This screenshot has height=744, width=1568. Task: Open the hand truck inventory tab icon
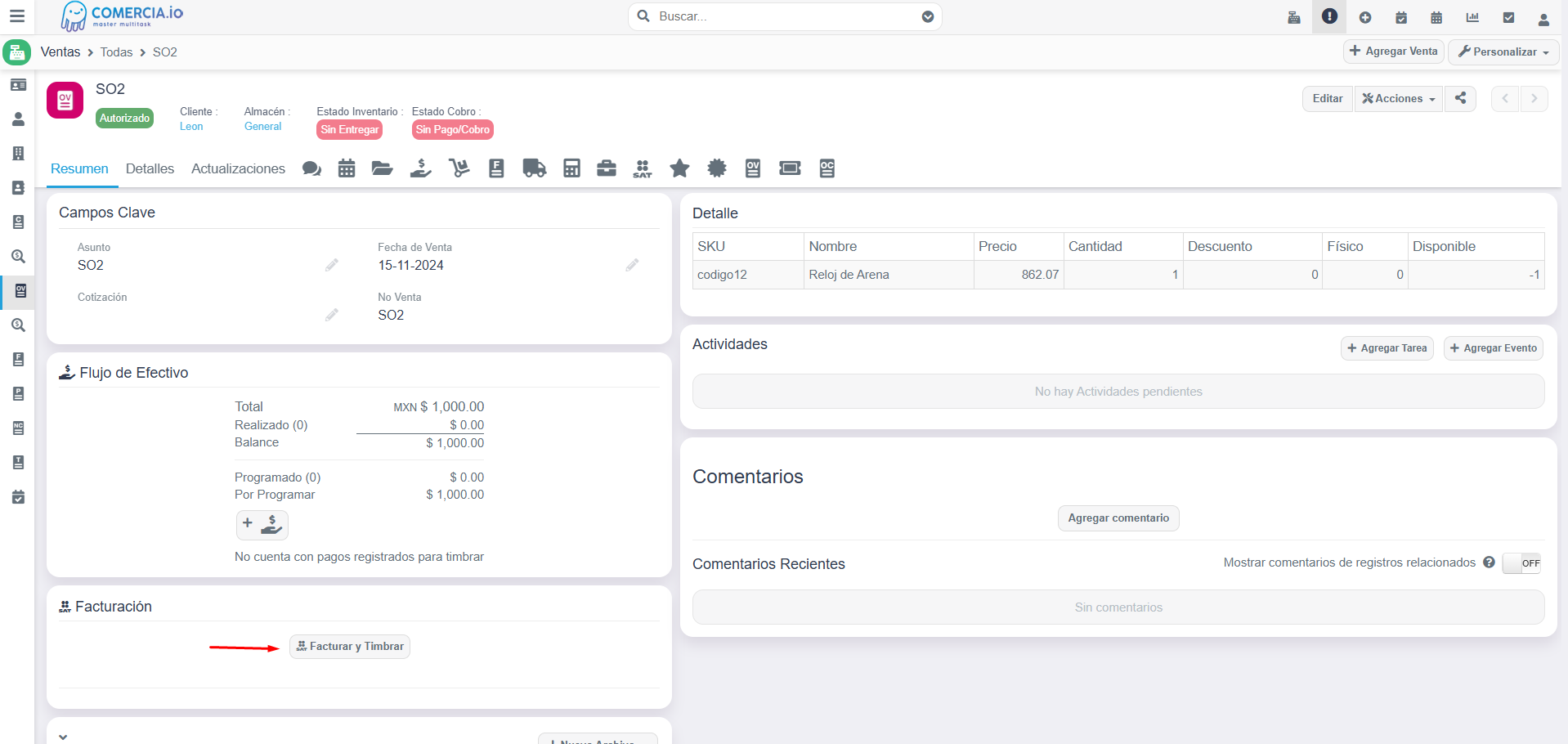(x=459, y=168)
